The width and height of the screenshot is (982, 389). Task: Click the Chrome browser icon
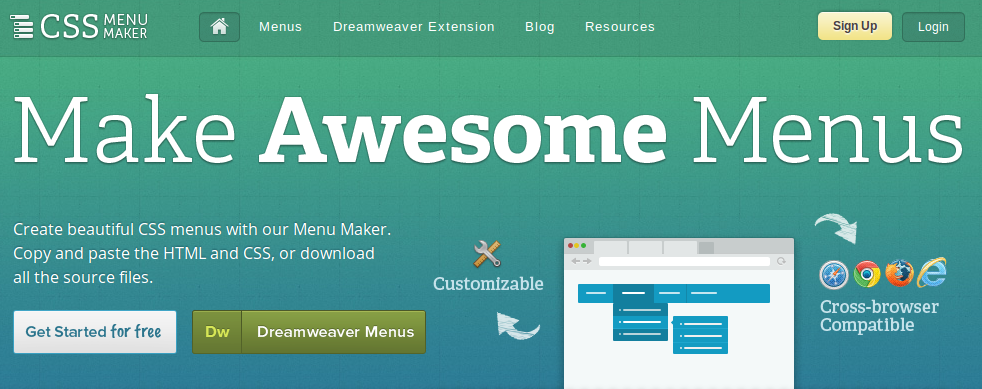867,274
